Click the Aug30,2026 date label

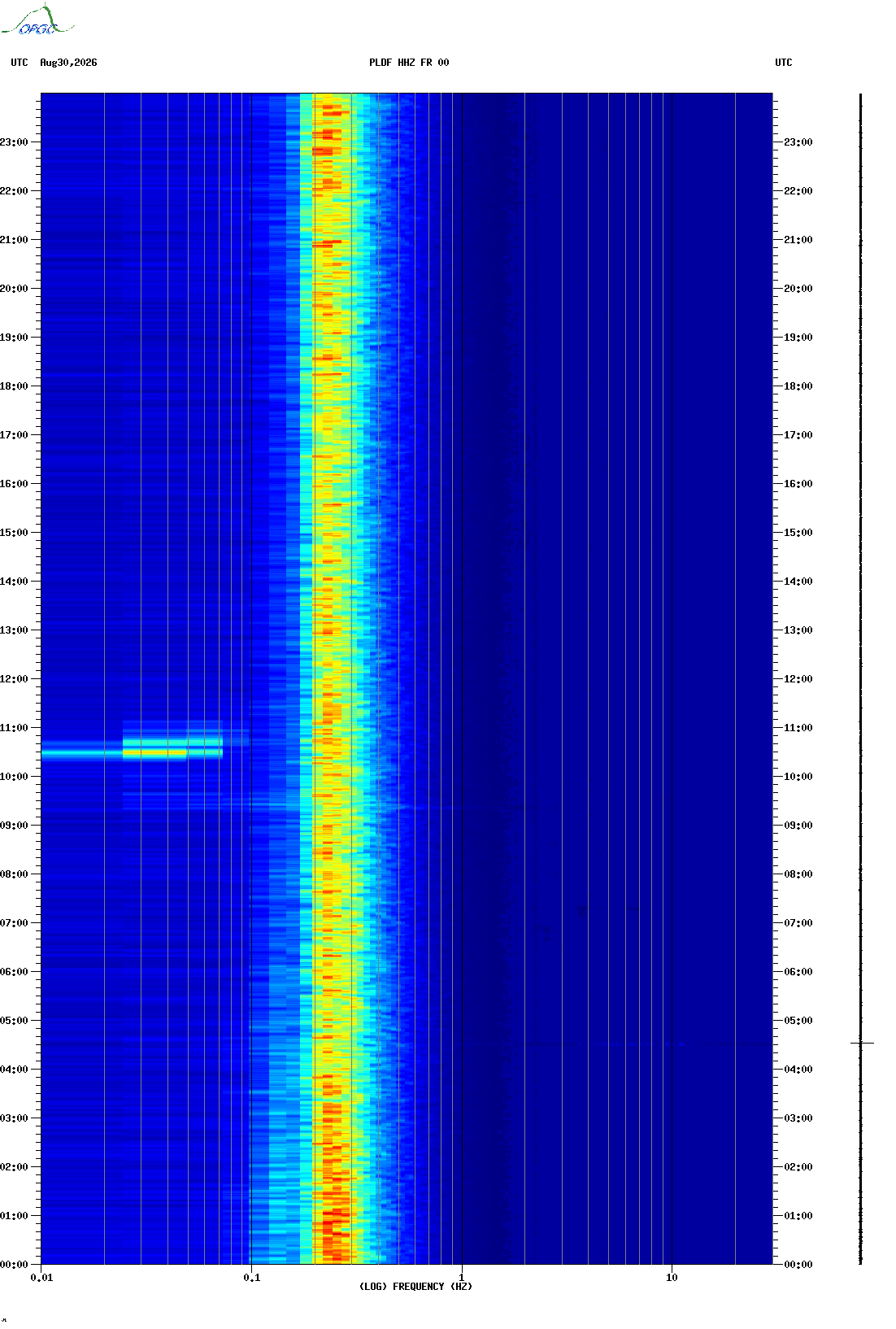click(68, 63)
